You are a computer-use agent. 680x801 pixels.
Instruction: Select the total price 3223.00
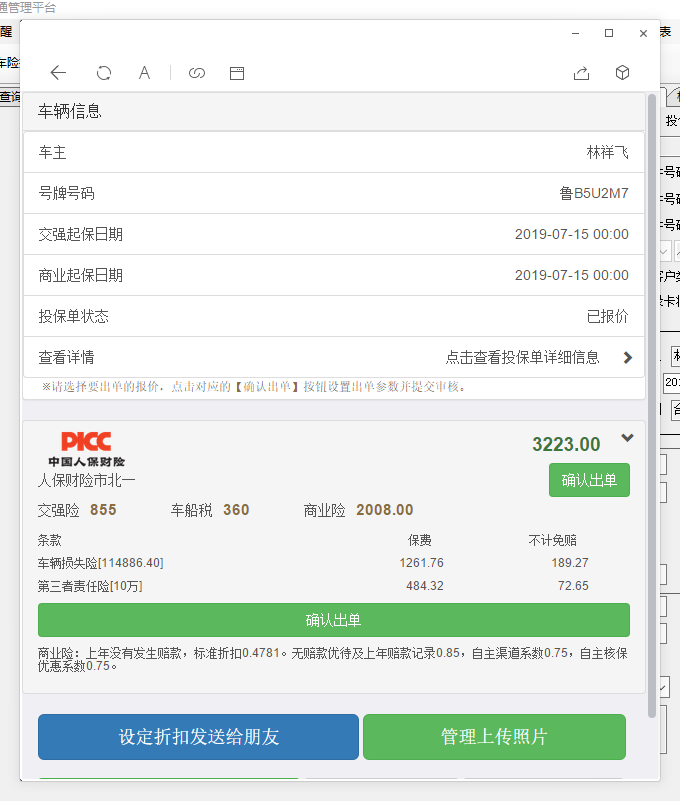[566, 444]
